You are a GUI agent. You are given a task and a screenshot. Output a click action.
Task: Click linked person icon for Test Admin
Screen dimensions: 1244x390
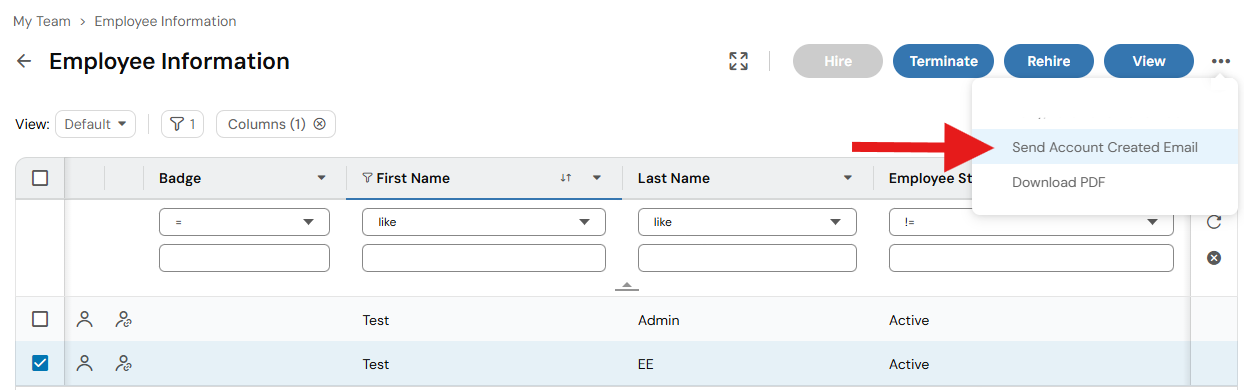pyautogui.click(x=124, y=320)
